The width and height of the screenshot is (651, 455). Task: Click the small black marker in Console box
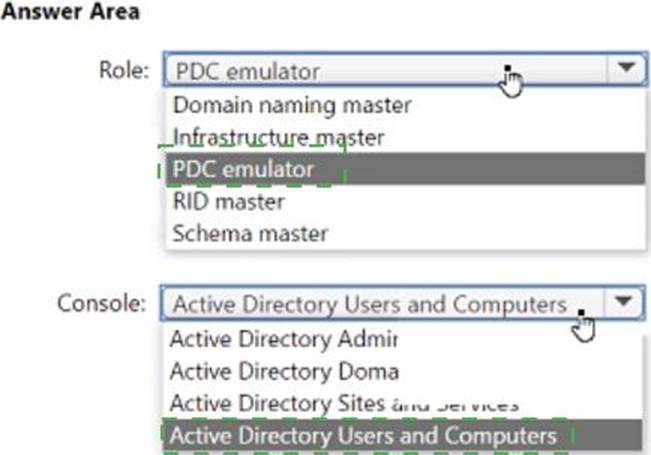pyautogui.click(x=581, y=311)
